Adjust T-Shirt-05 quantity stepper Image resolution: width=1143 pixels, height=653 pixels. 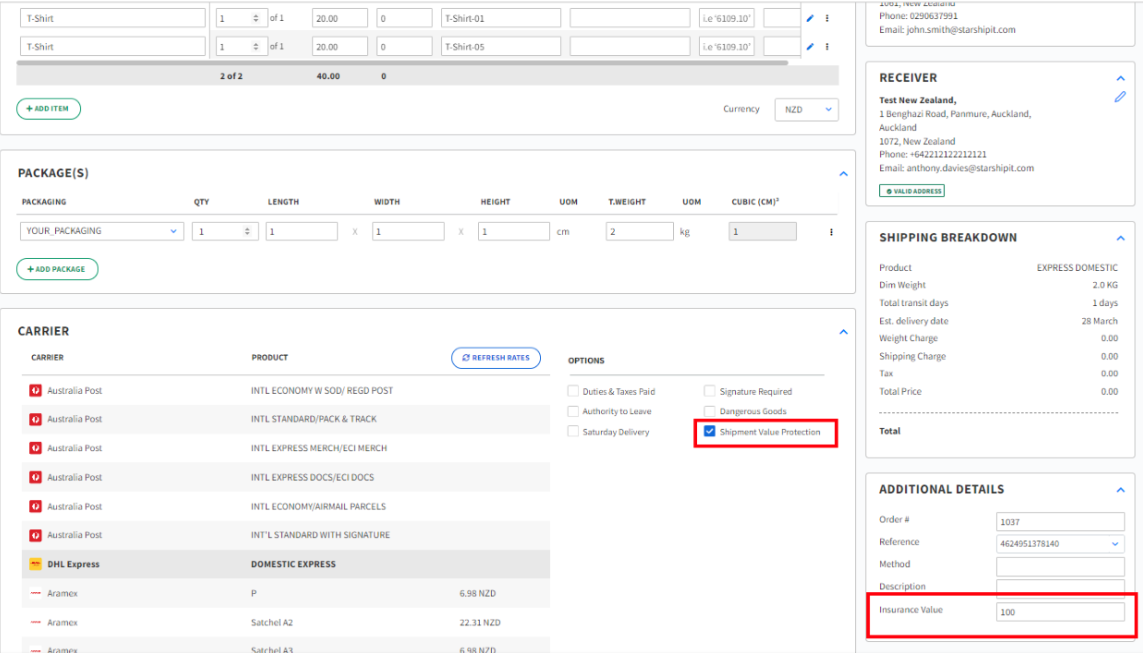(255, 47)
